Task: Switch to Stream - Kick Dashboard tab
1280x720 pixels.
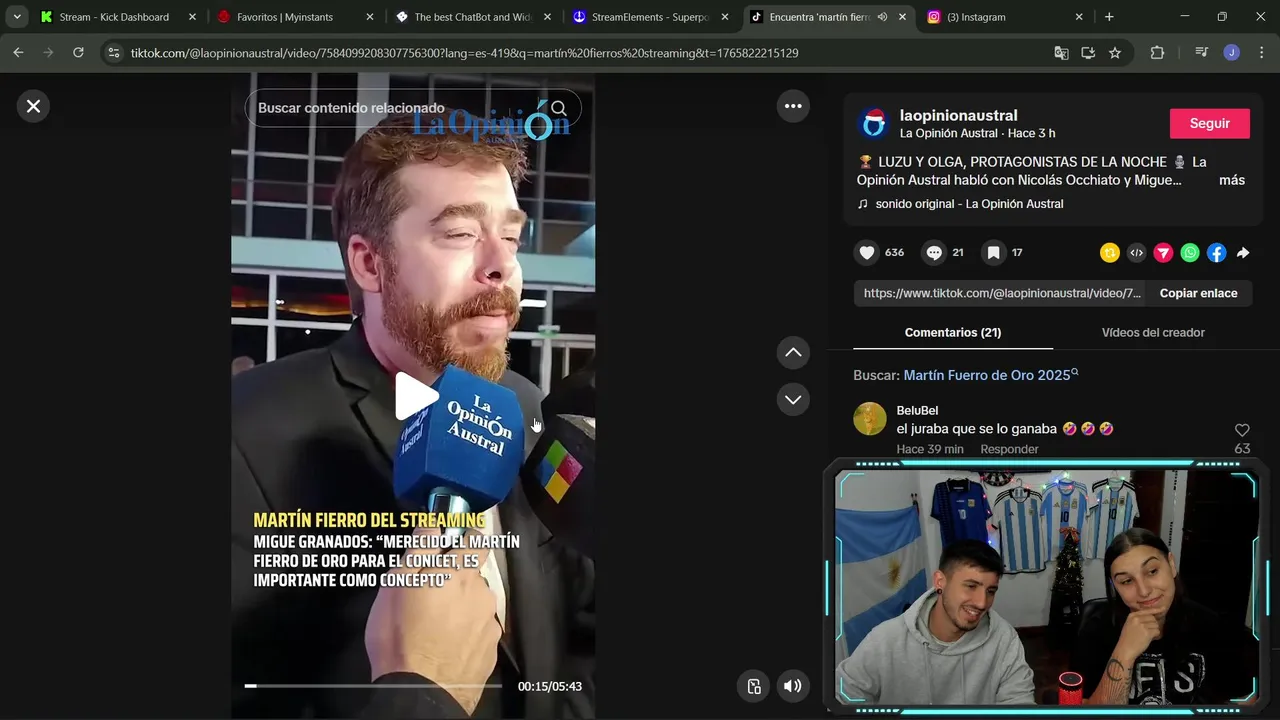Action: tap(116, 17)
